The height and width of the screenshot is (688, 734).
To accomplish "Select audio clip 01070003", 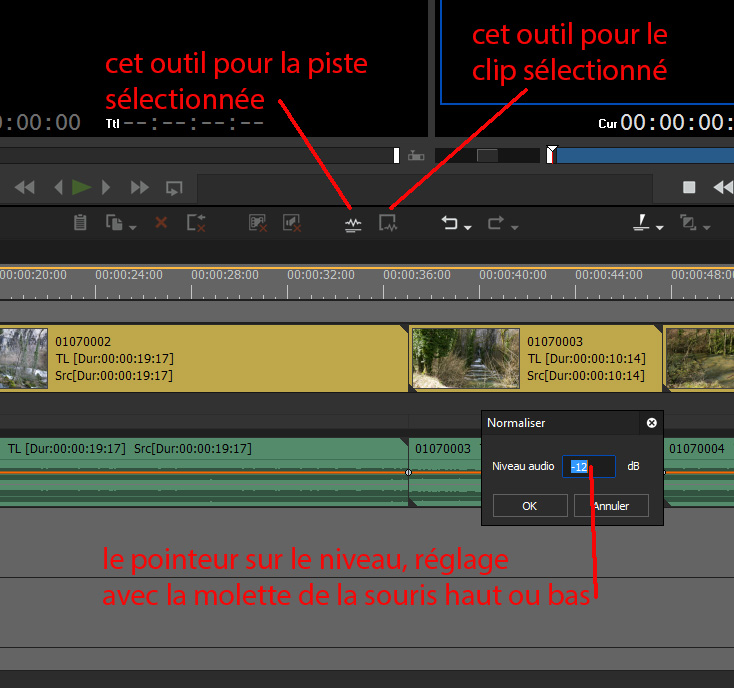I will click(445, 472).
